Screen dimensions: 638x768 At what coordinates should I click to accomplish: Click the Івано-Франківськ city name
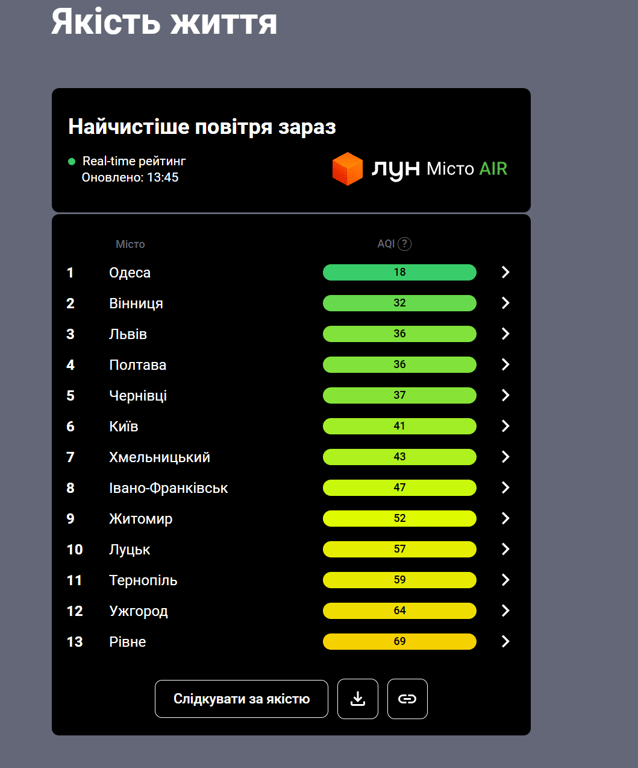[168, 488]
